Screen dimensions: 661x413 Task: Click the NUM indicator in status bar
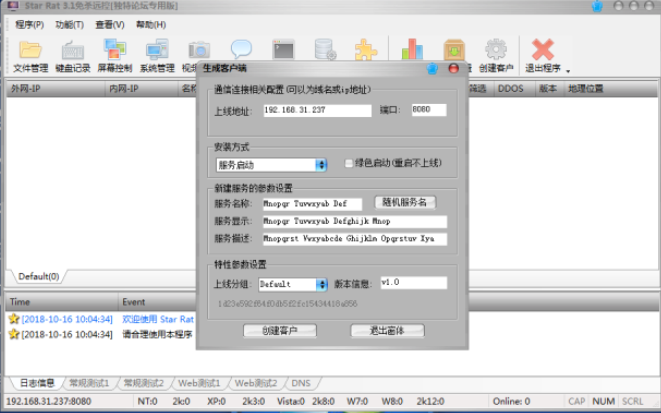603,401
